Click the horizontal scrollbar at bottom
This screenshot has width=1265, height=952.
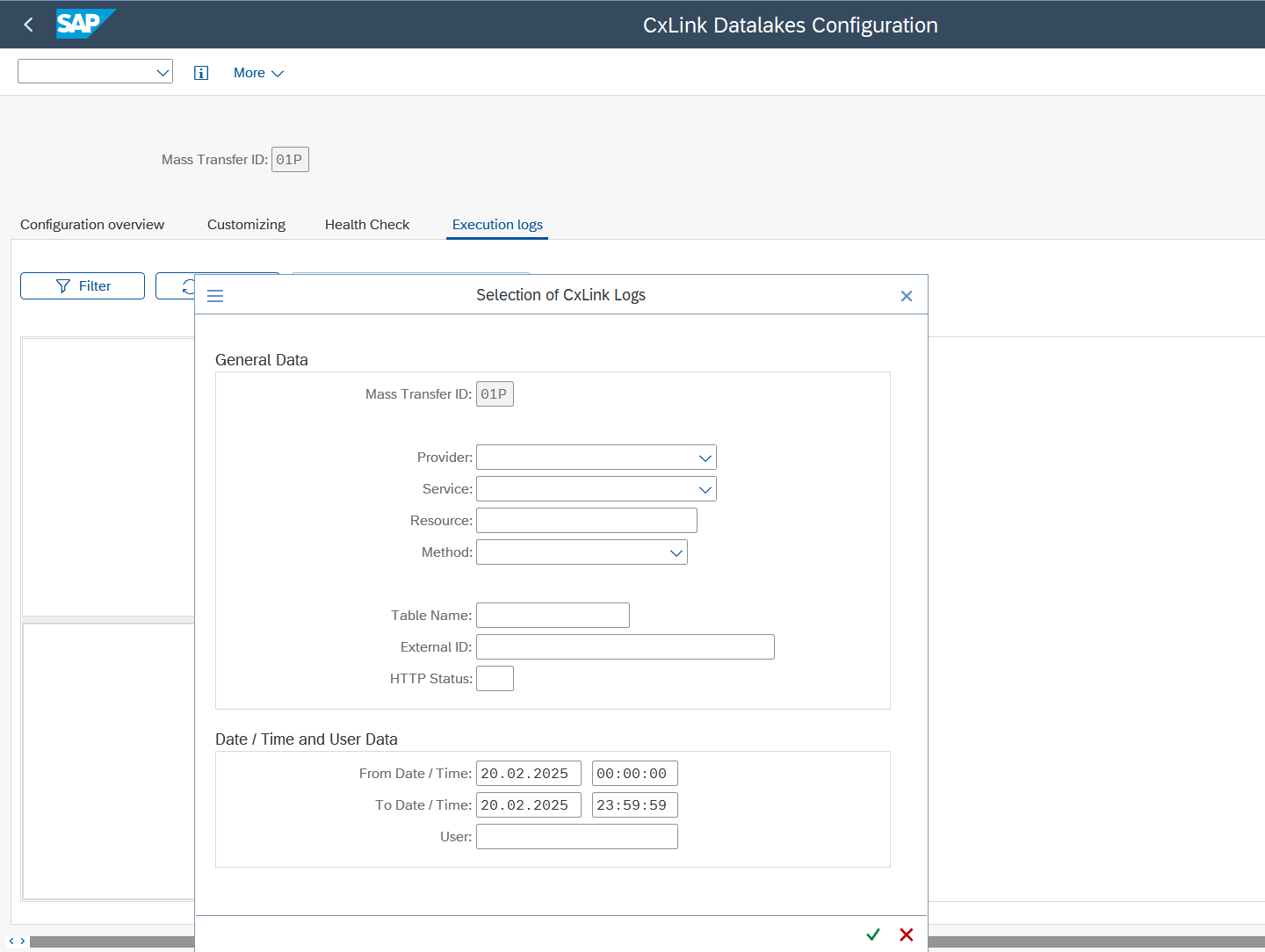pos(112,941)
